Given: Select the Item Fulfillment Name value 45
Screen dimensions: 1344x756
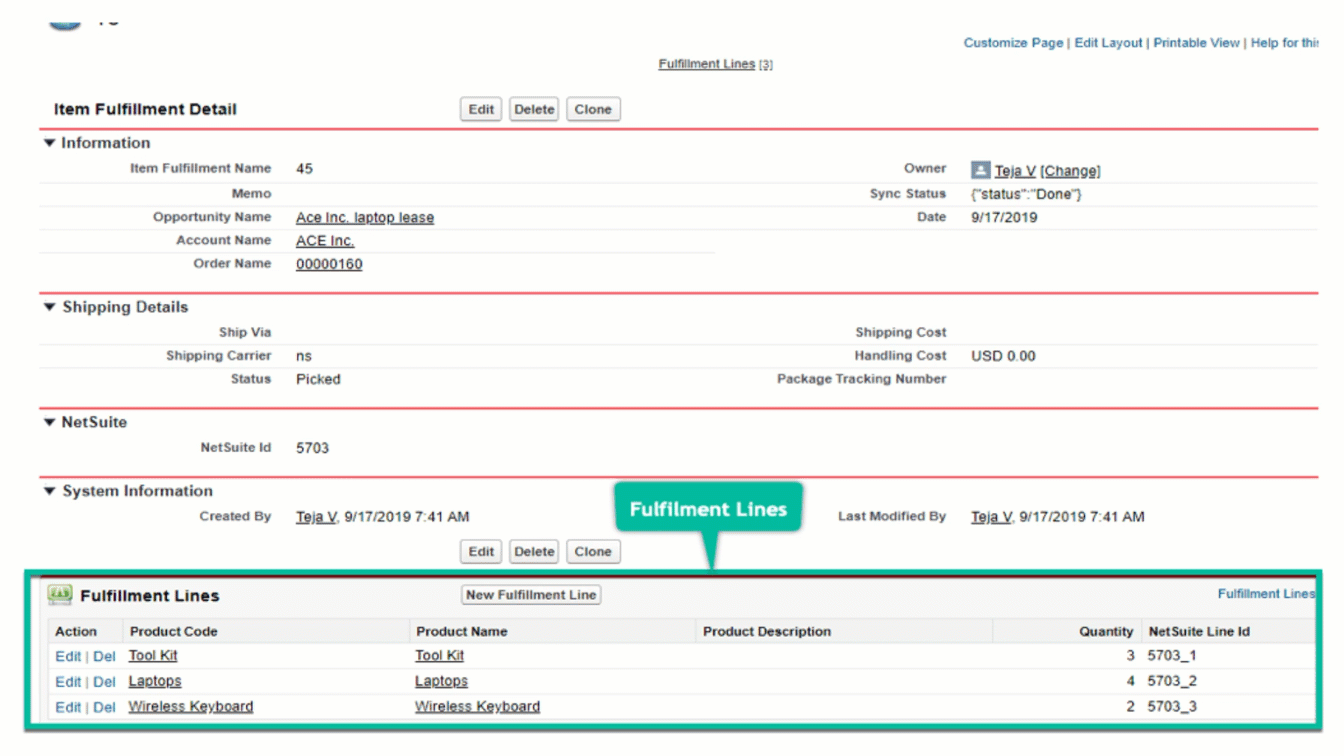Looking at the screenshot, I should coord(305,169).
